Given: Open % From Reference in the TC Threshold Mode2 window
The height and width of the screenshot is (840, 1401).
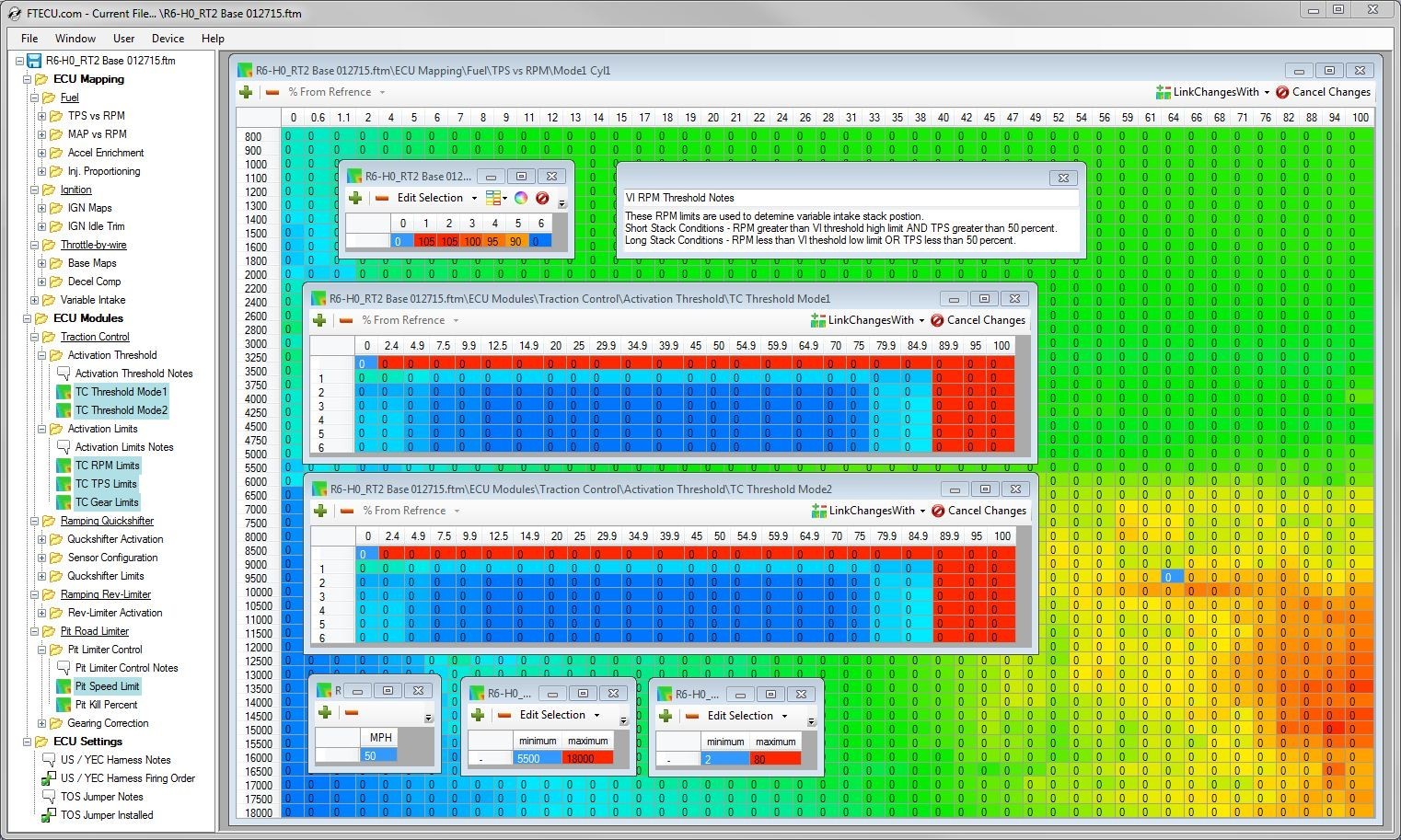Looking at the screenshot, I should (411, 511).
